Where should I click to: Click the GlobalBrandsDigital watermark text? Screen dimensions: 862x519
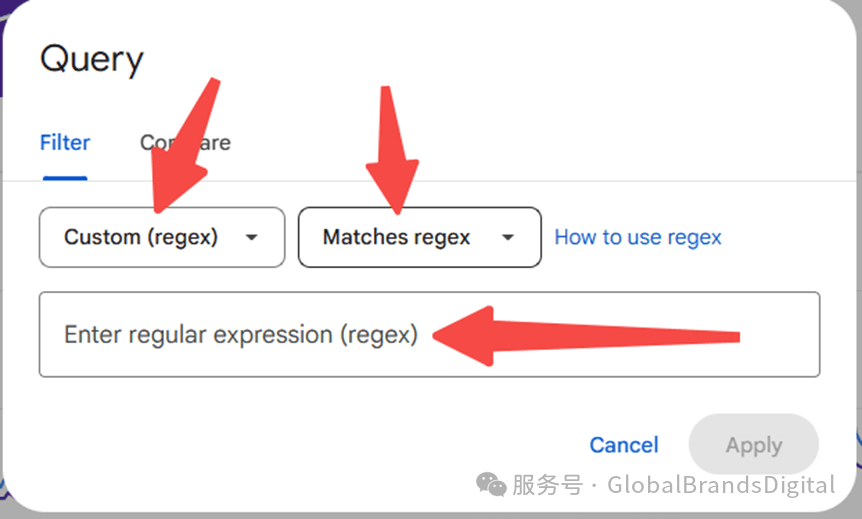click(x=721, y=485)
